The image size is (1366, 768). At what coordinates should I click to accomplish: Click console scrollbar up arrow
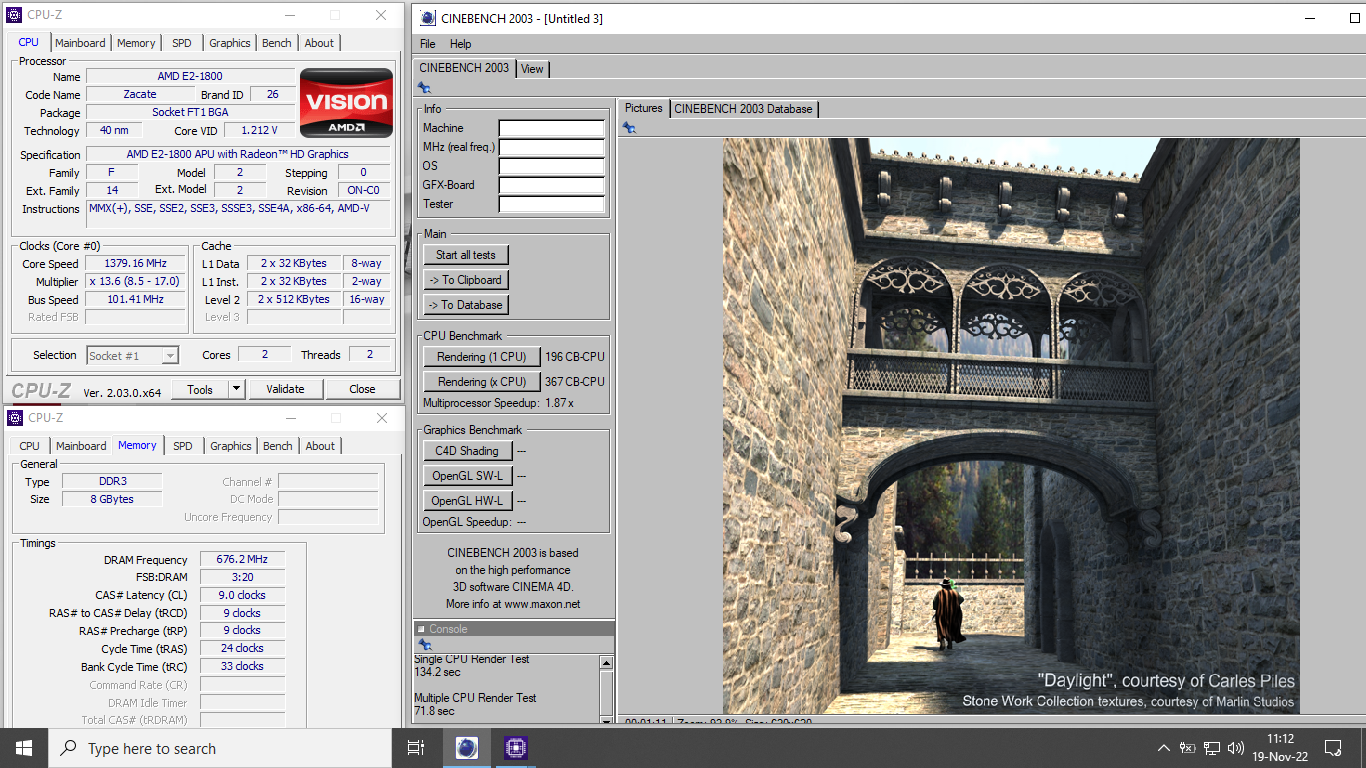[x=606, y=663]
